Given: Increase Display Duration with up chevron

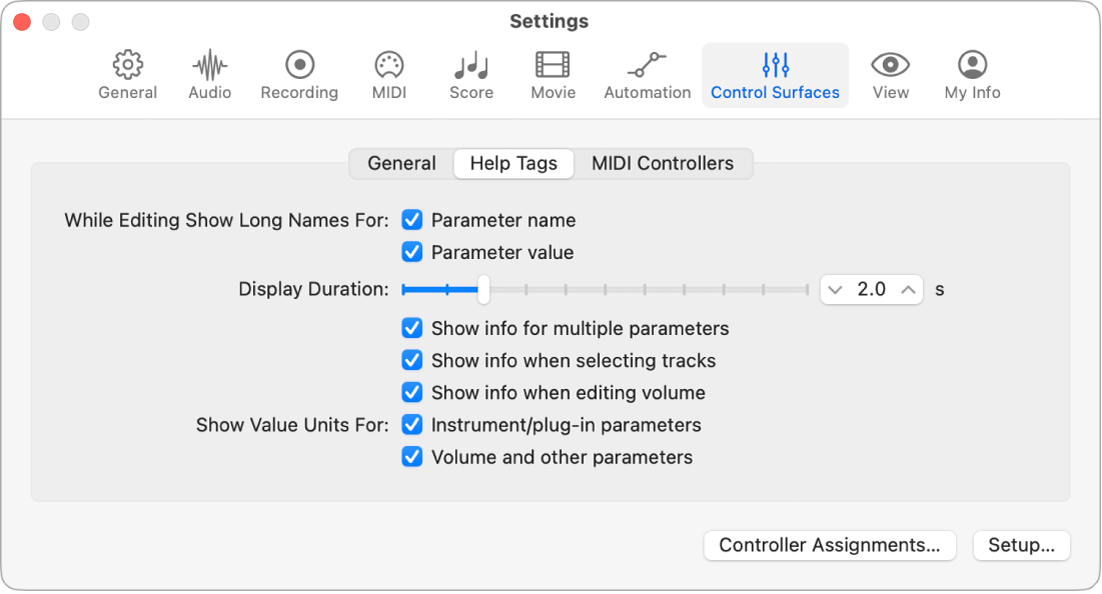Looking at the screenshot, I should (x=907, y=290).
